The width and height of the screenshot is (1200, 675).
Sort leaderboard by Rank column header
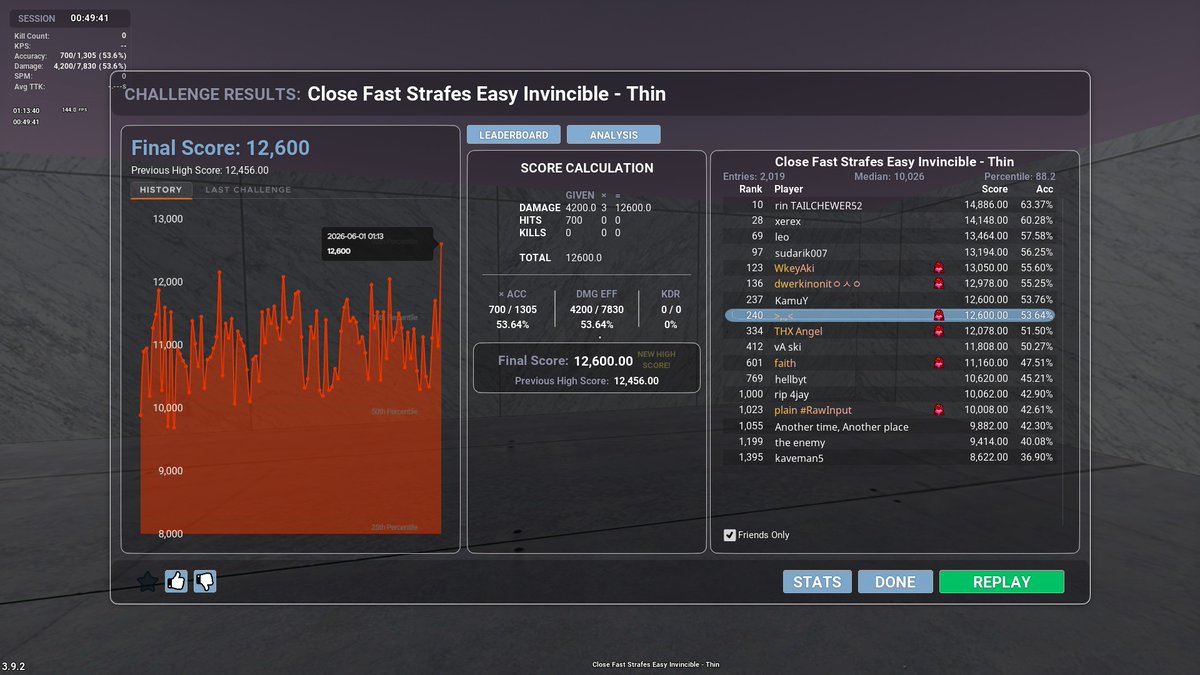(750, 189)
